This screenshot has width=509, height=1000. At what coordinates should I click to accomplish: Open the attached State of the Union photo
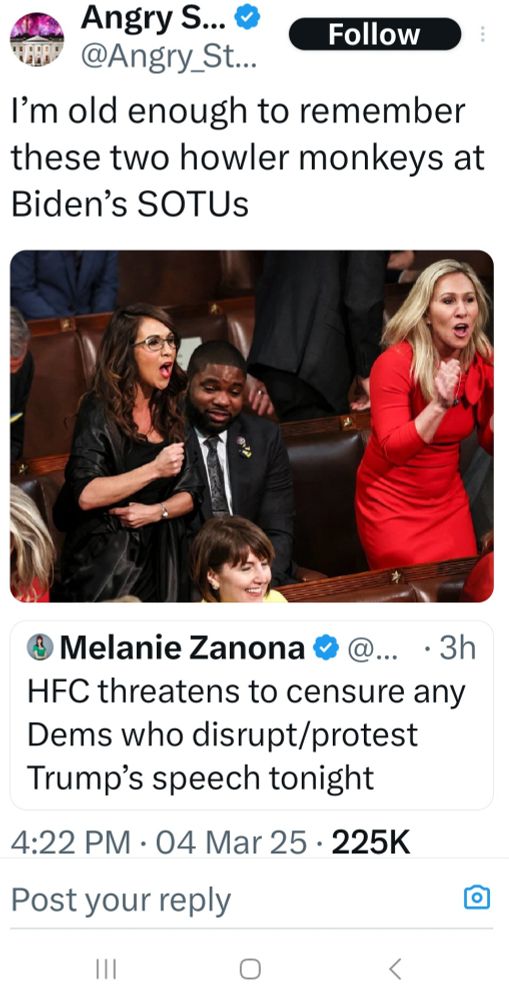click(252, 426)
